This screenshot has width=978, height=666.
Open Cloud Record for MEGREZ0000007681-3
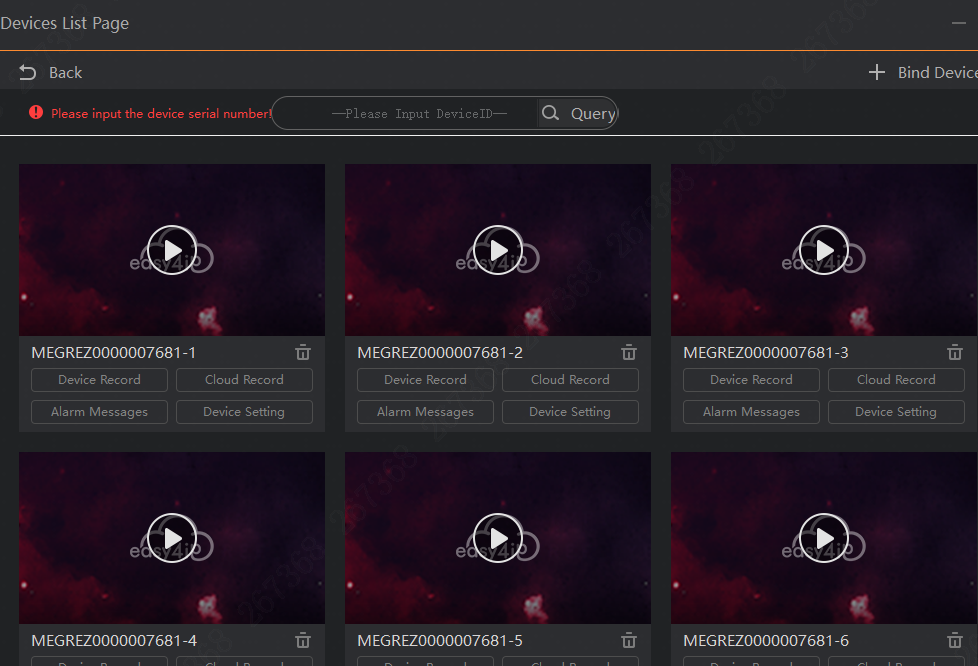coord(896,380)
